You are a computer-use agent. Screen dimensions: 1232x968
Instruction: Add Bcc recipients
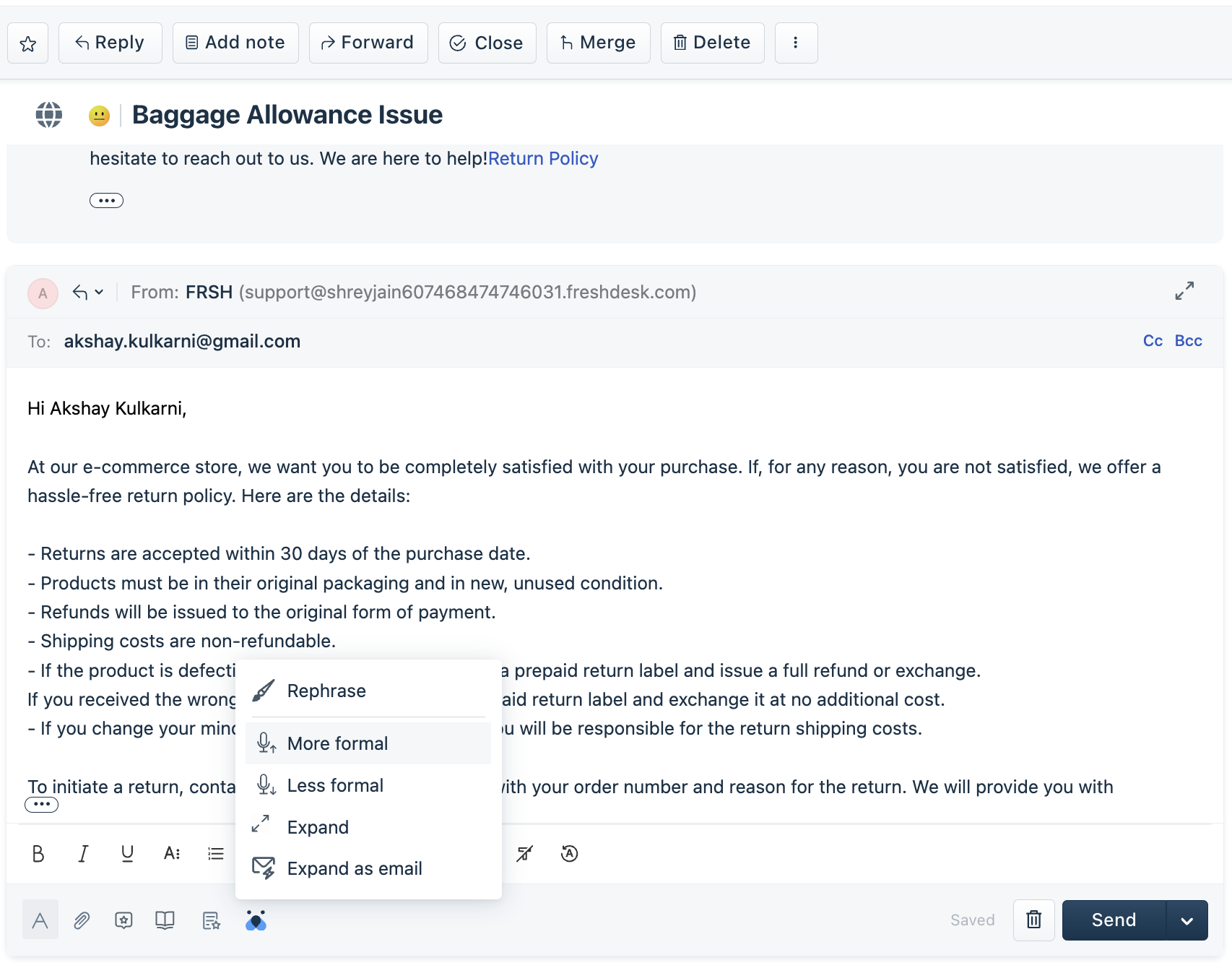tap(1188, 341)
